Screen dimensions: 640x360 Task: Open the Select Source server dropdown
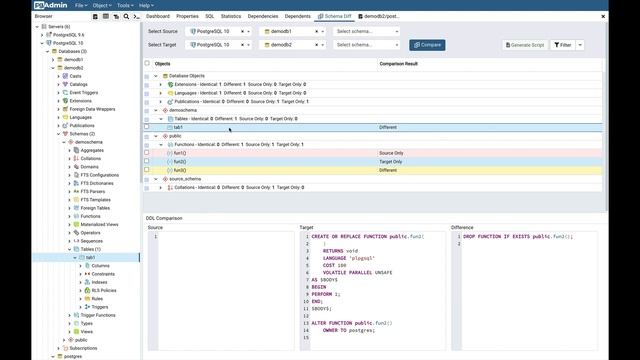[x=248, y=31]
